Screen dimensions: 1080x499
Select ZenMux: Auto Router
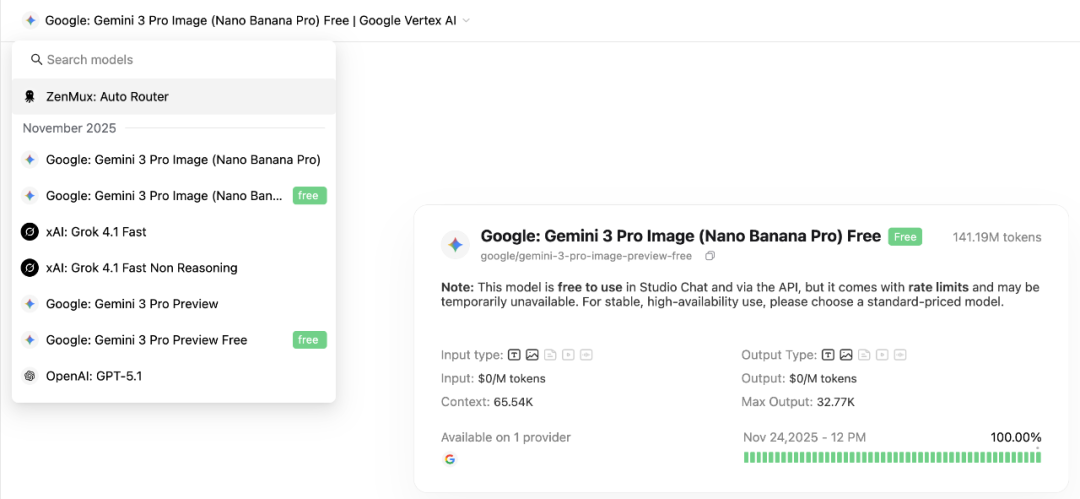[x=174, y=96]
